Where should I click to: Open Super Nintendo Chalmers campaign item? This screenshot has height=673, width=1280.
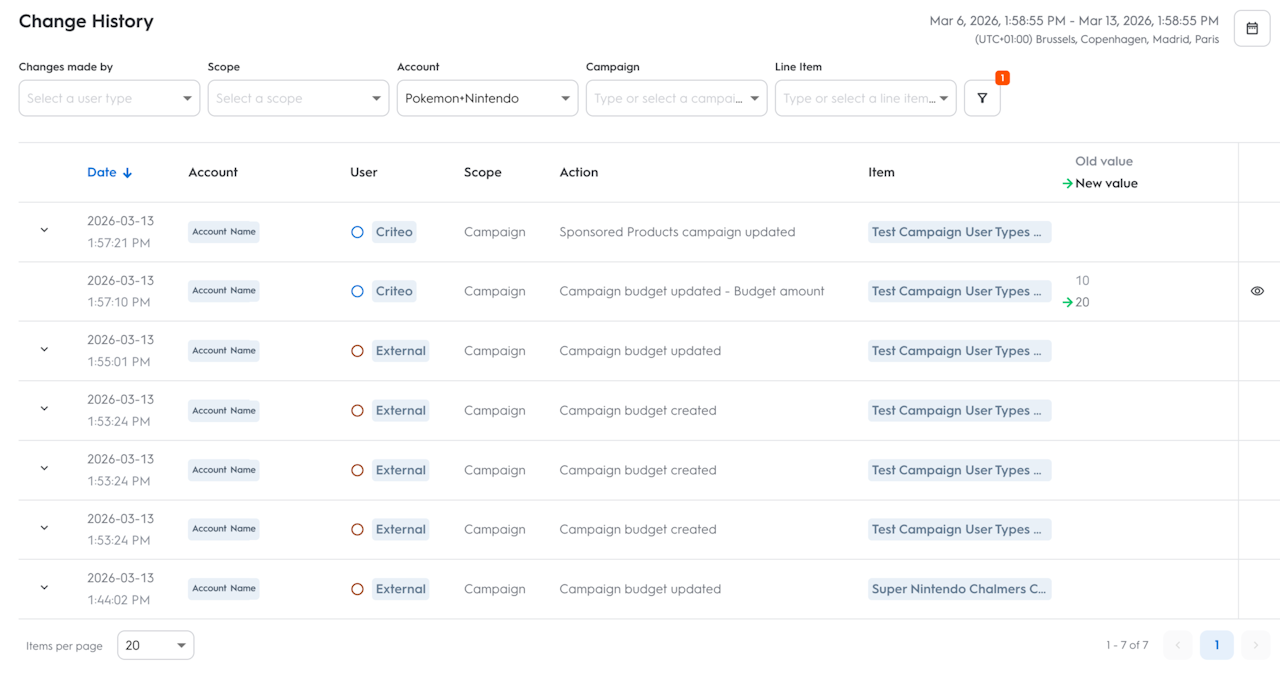[958, 589]
